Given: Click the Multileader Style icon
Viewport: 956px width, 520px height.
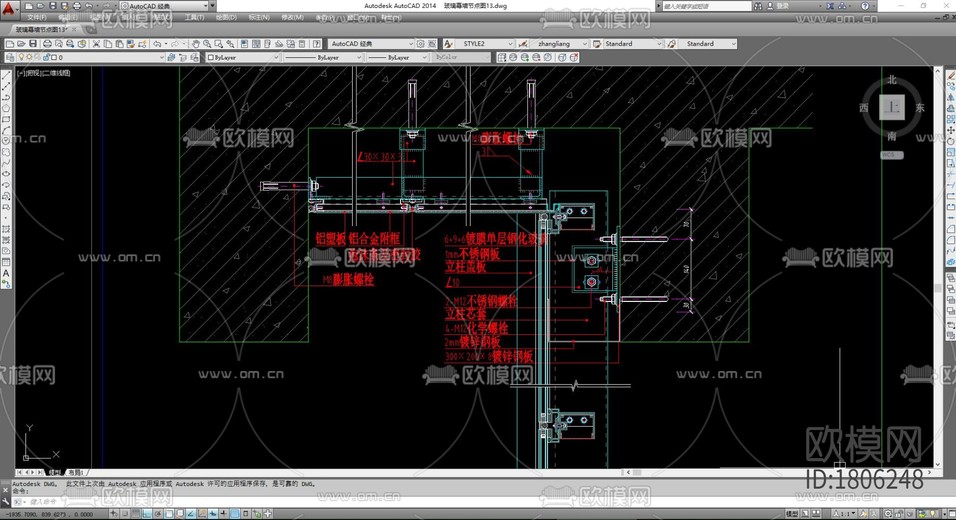Looking at the screenshot, I should click(x=671, y=44).
